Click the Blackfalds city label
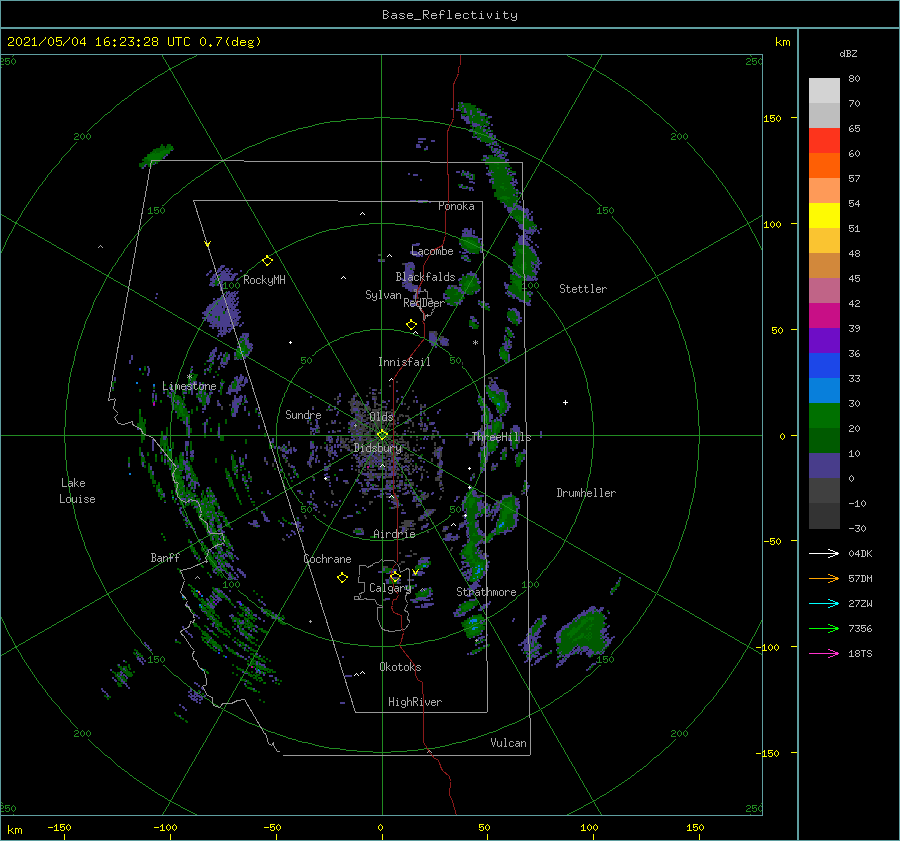This screenshot has height=841, width=900. pos(425,277)
